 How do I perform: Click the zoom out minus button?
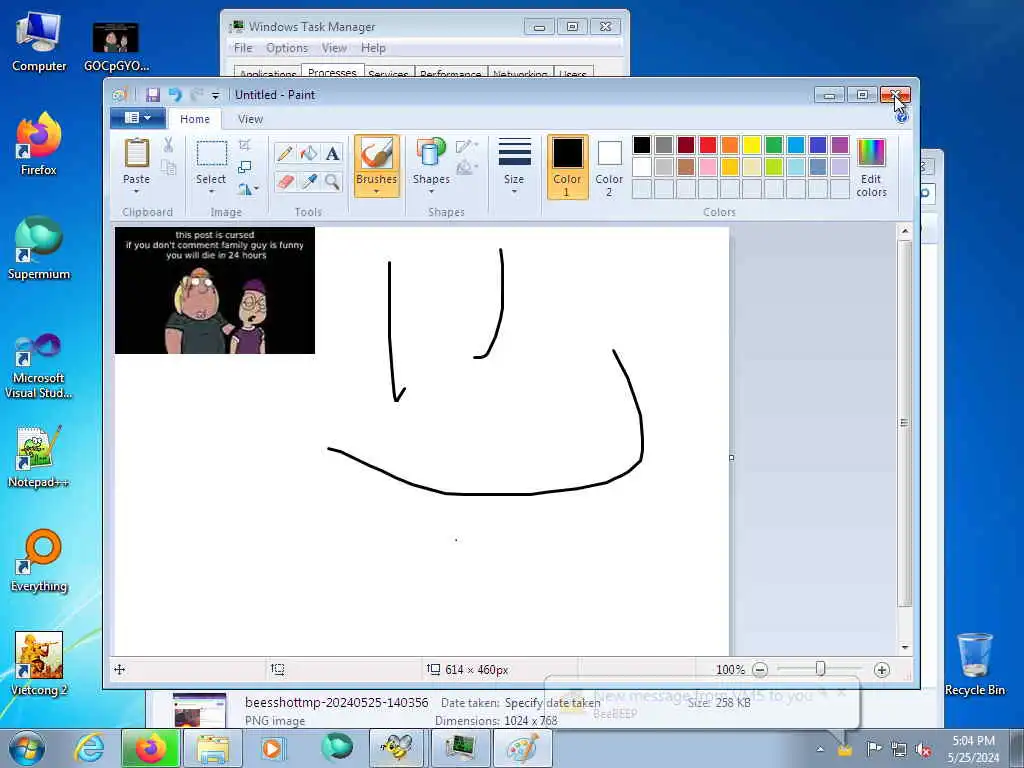pyautogui.click(x=760, y=669)
